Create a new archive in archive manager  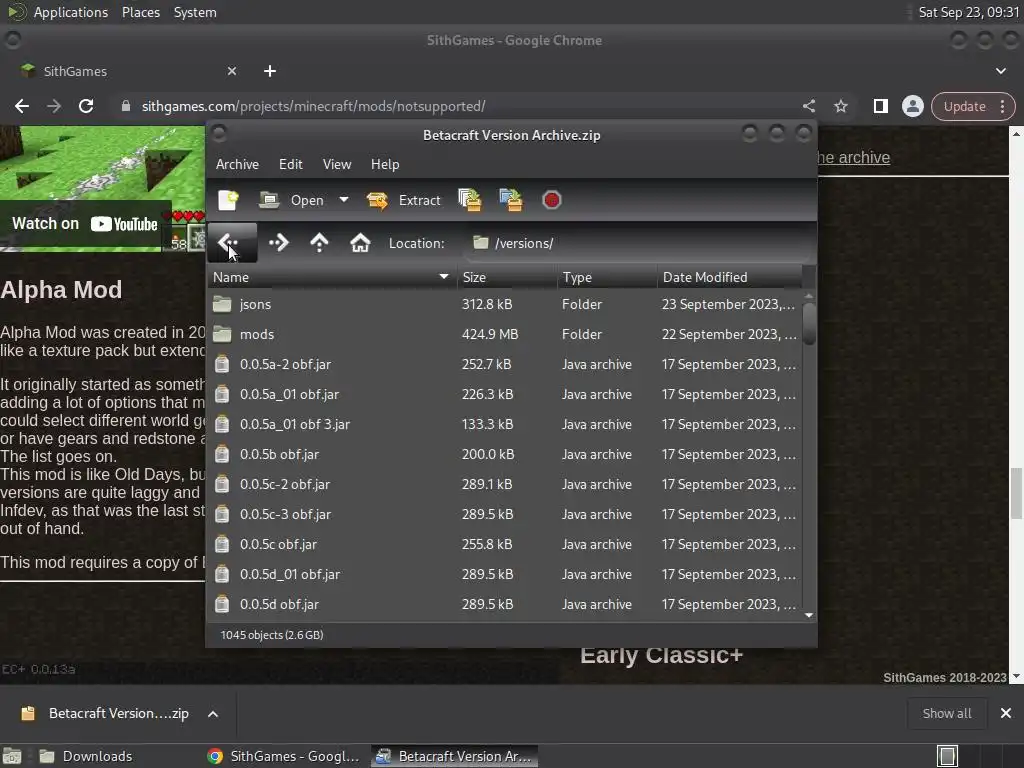(228, 200)
